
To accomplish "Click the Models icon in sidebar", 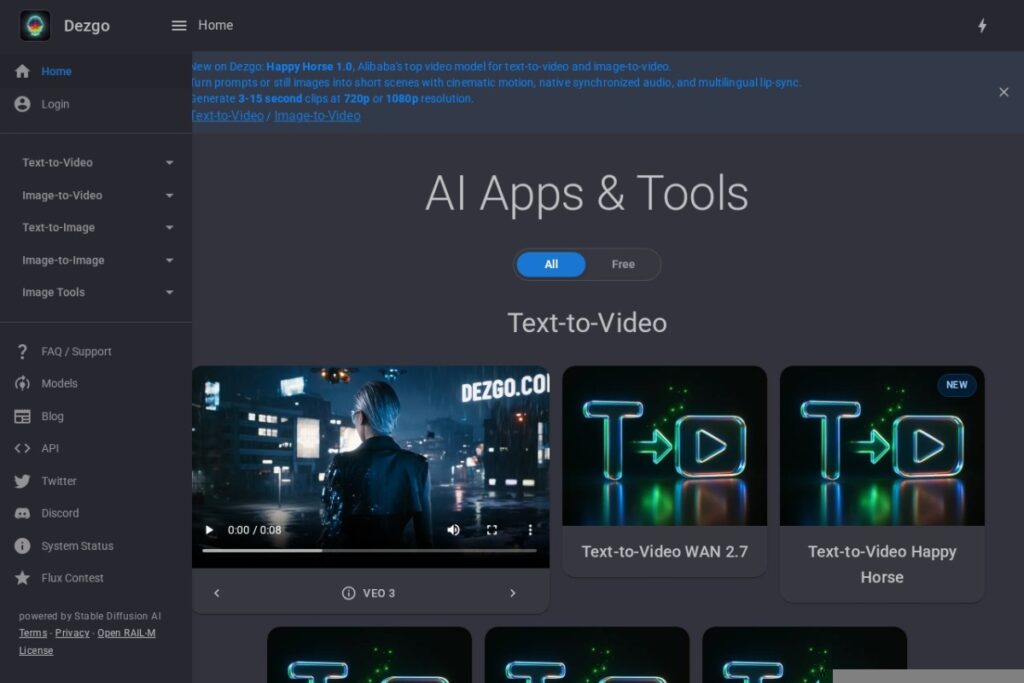I will click(22, 383).
